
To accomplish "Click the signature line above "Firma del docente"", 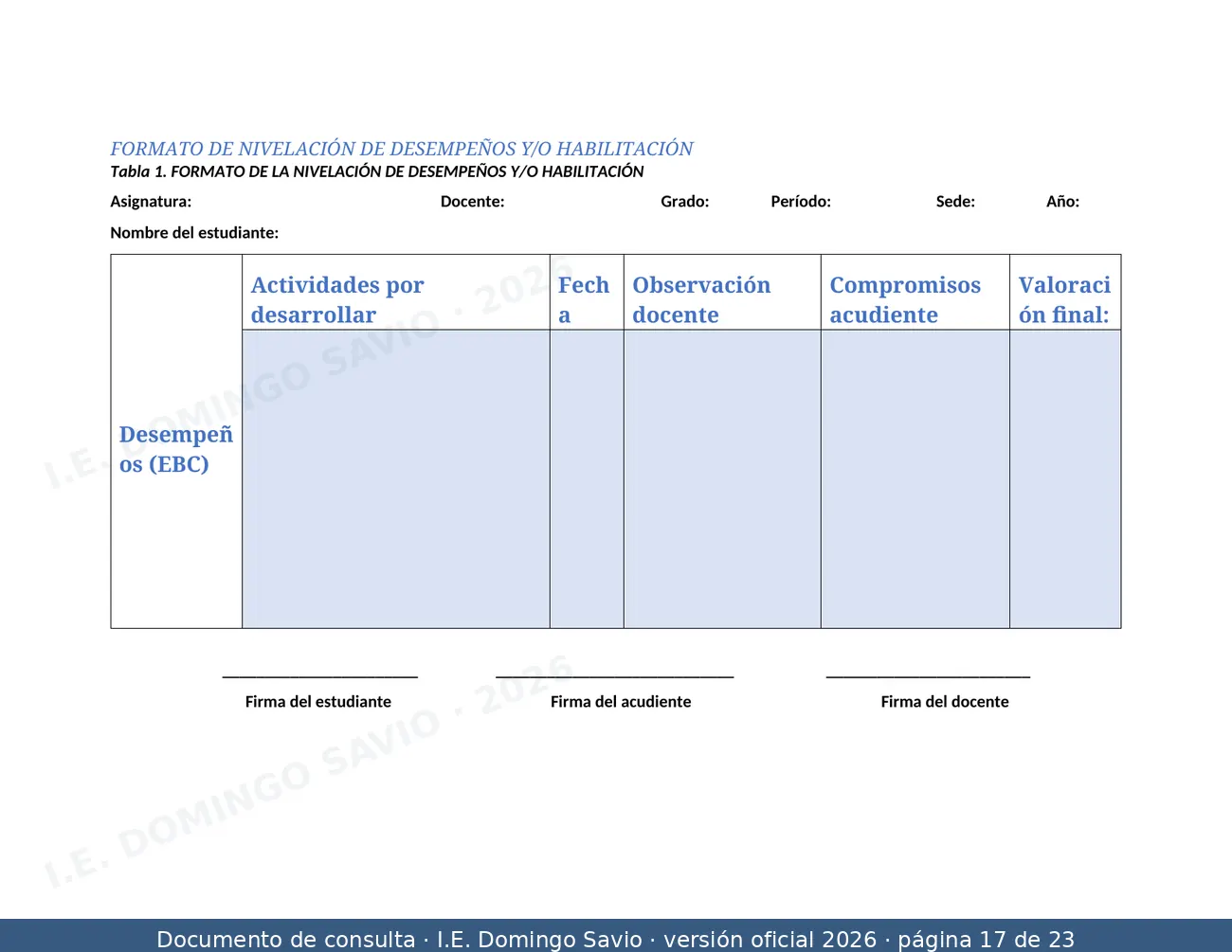I will point(929,676).
